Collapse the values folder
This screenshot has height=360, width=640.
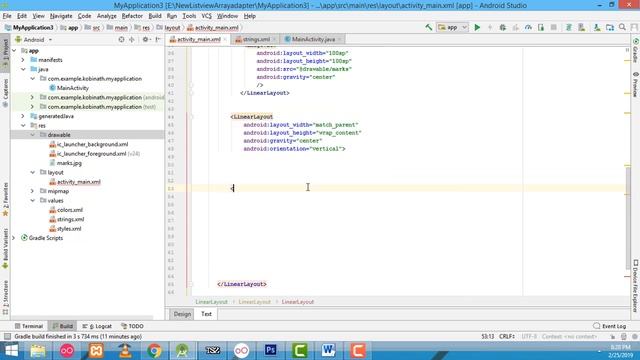pyautogui.click(x=33, y=200)
